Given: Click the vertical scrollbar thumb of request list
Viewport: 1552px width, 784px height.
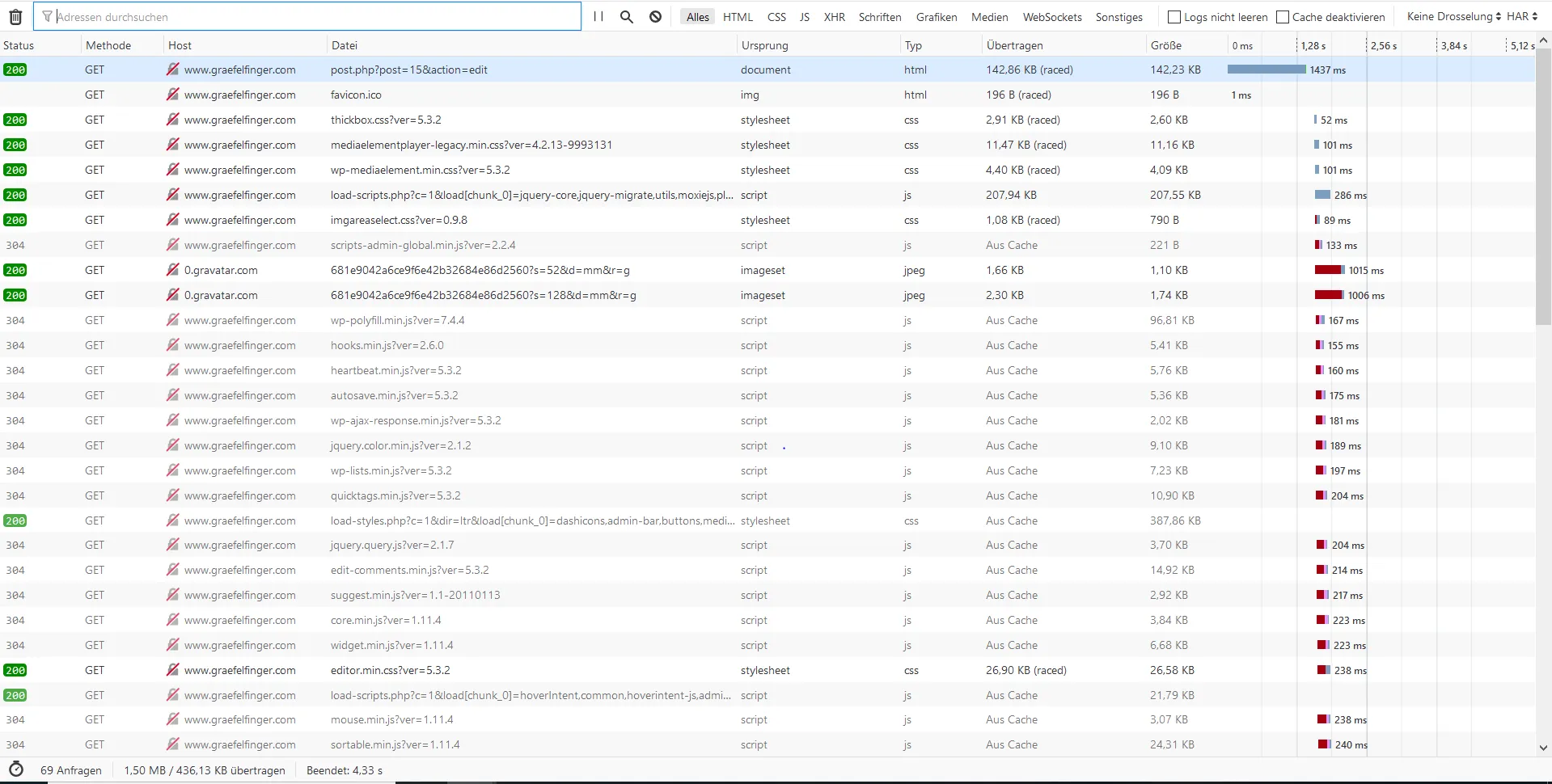Looking at the screenshot, I should 1543,188.
